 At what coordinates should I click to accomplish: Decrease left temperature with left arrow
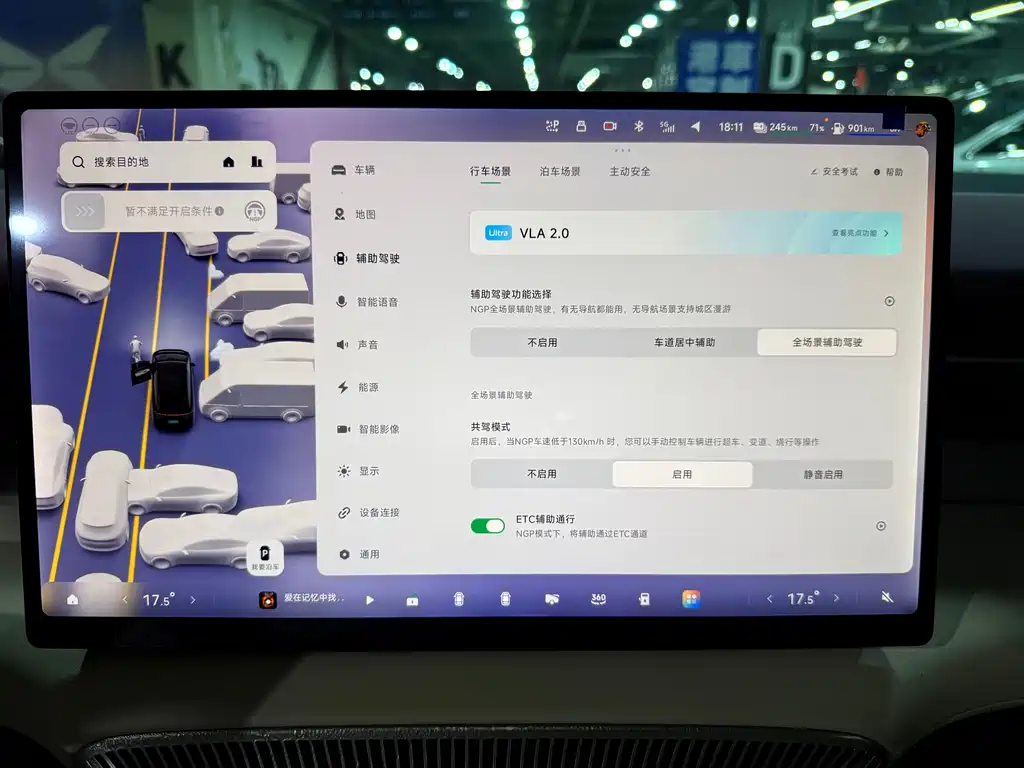click(x=125, y=600)
